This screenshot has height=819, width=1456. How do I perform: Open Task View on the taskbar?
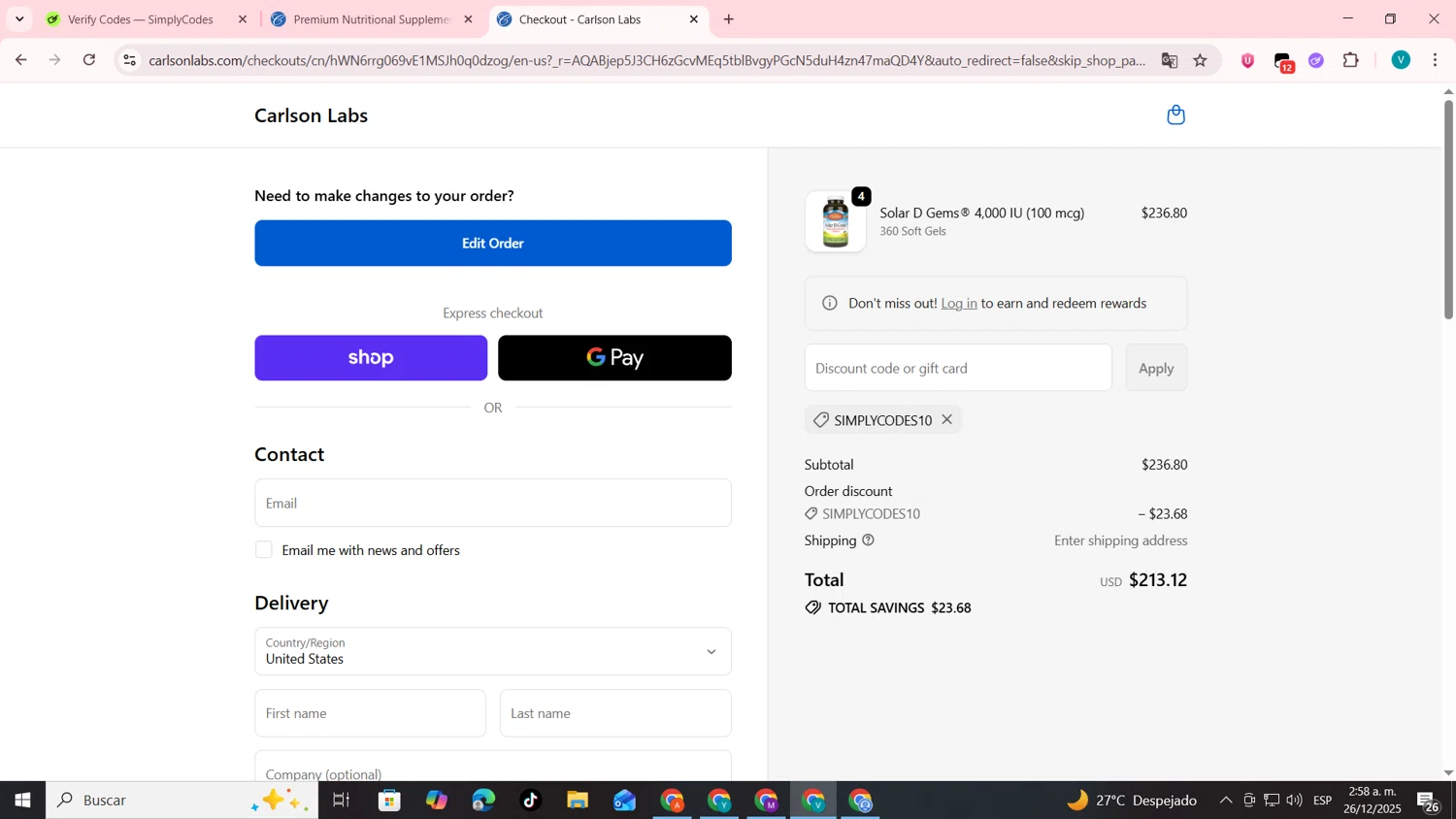pyautogui.click(x=341, y=801)
